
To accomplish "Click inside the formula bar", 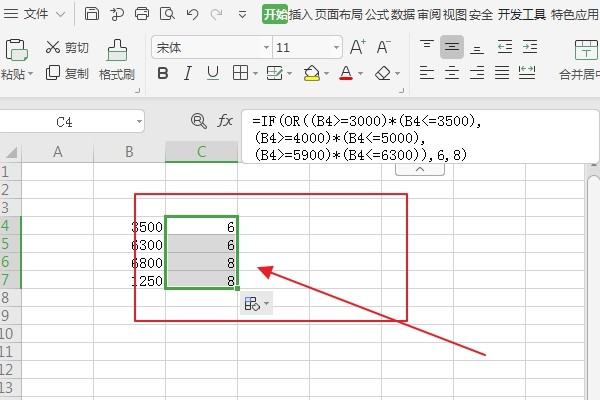I will click(x=420, y=137).
